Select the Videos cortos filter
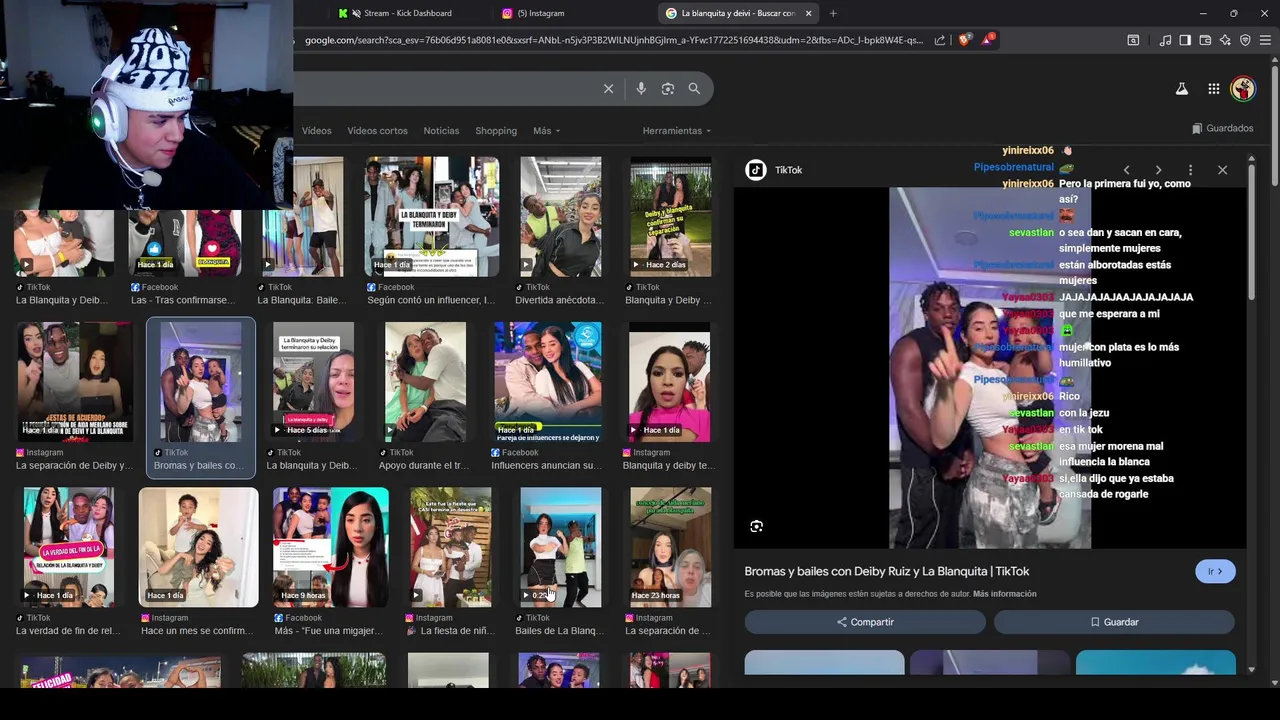Image resolution: width=1280 pixels, height=720 pixels. point(377,131)
